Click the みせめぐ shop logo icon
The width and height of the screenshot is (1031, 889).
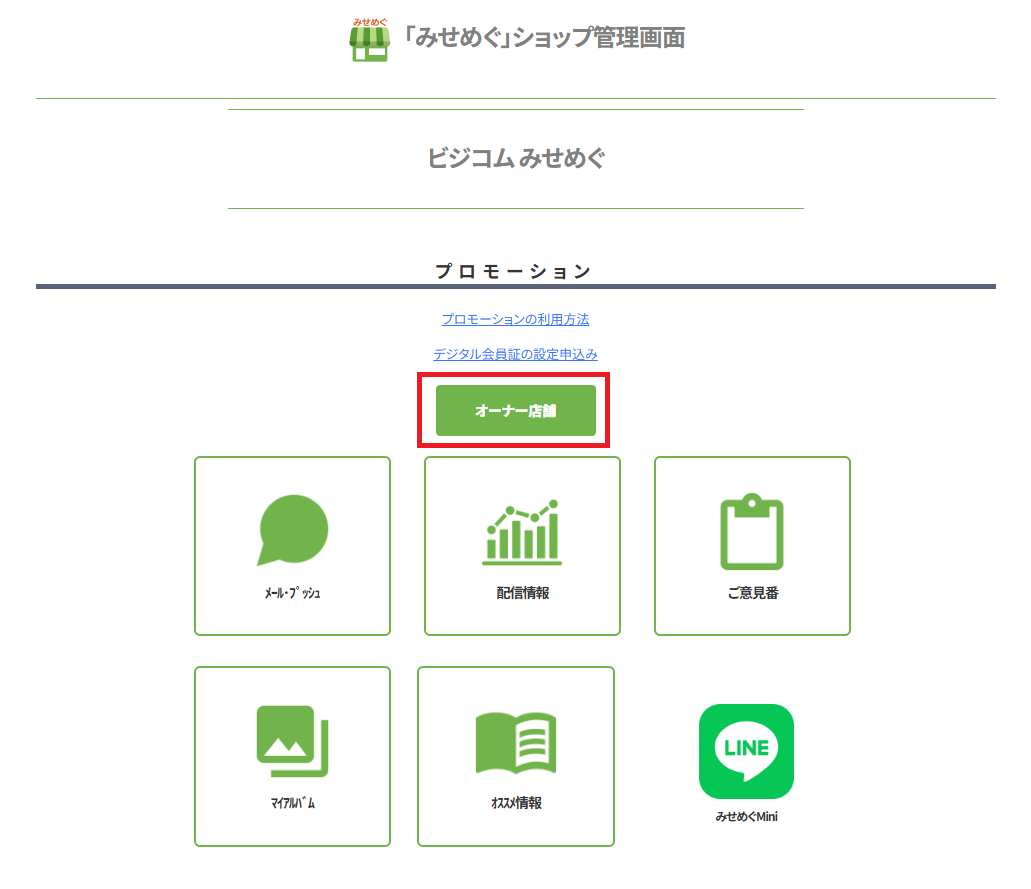pyautogui.click(x=370, y=41)
